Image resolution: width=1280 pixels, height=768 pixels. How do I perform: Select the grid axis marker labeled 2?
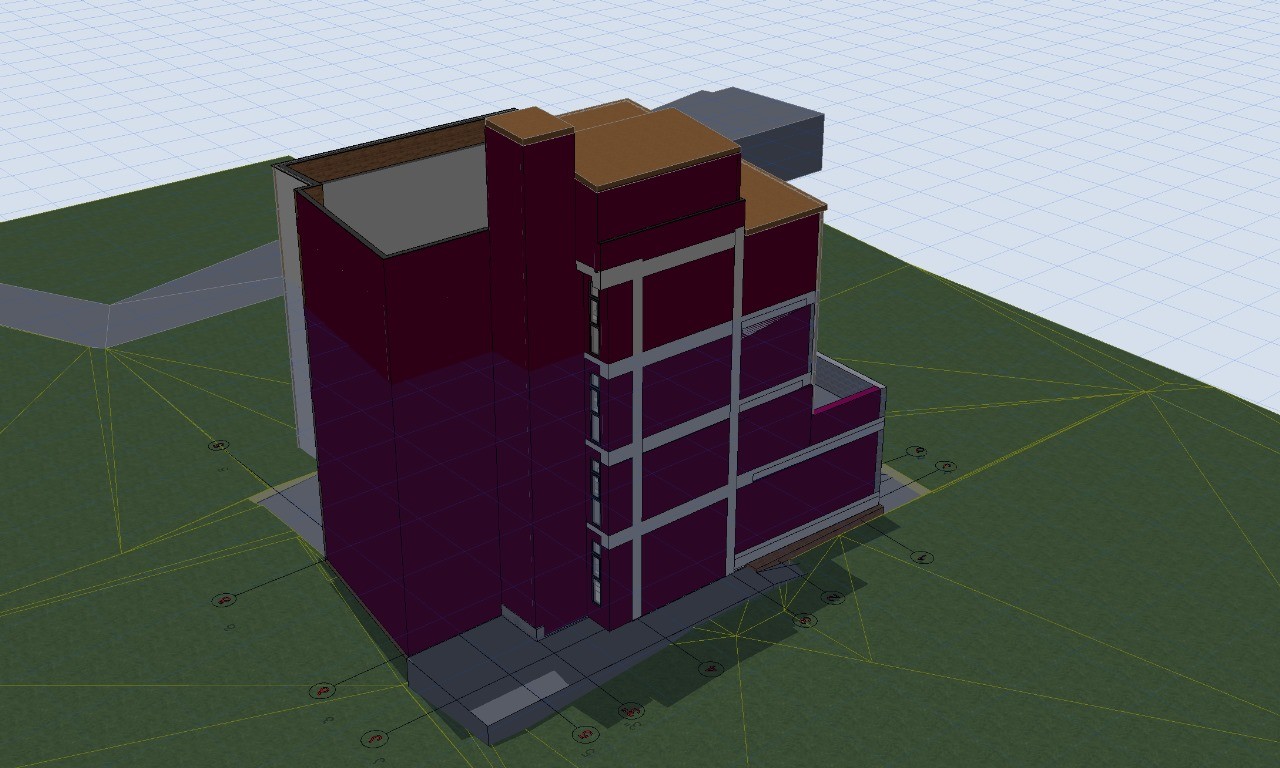tap(833, 597)
